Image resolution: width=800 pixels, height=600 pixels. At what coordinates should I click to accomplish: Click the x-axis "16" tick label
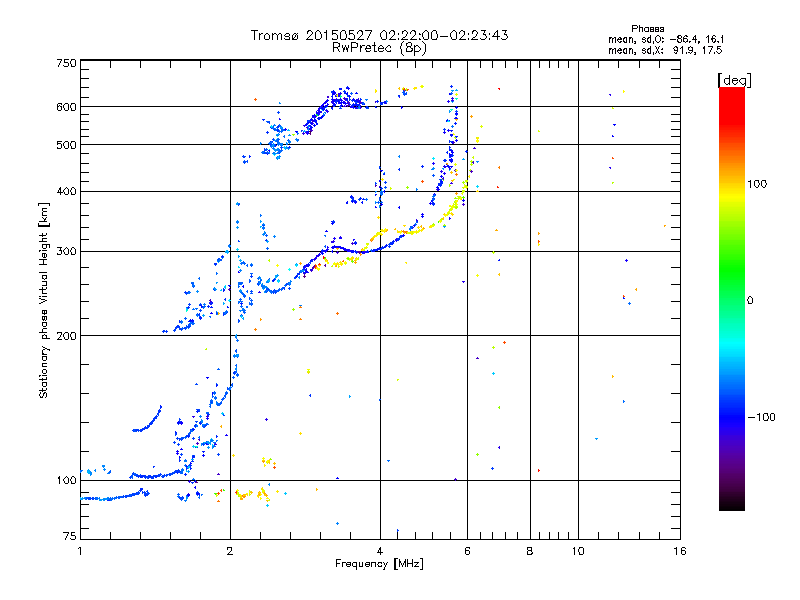pos(680,551)
